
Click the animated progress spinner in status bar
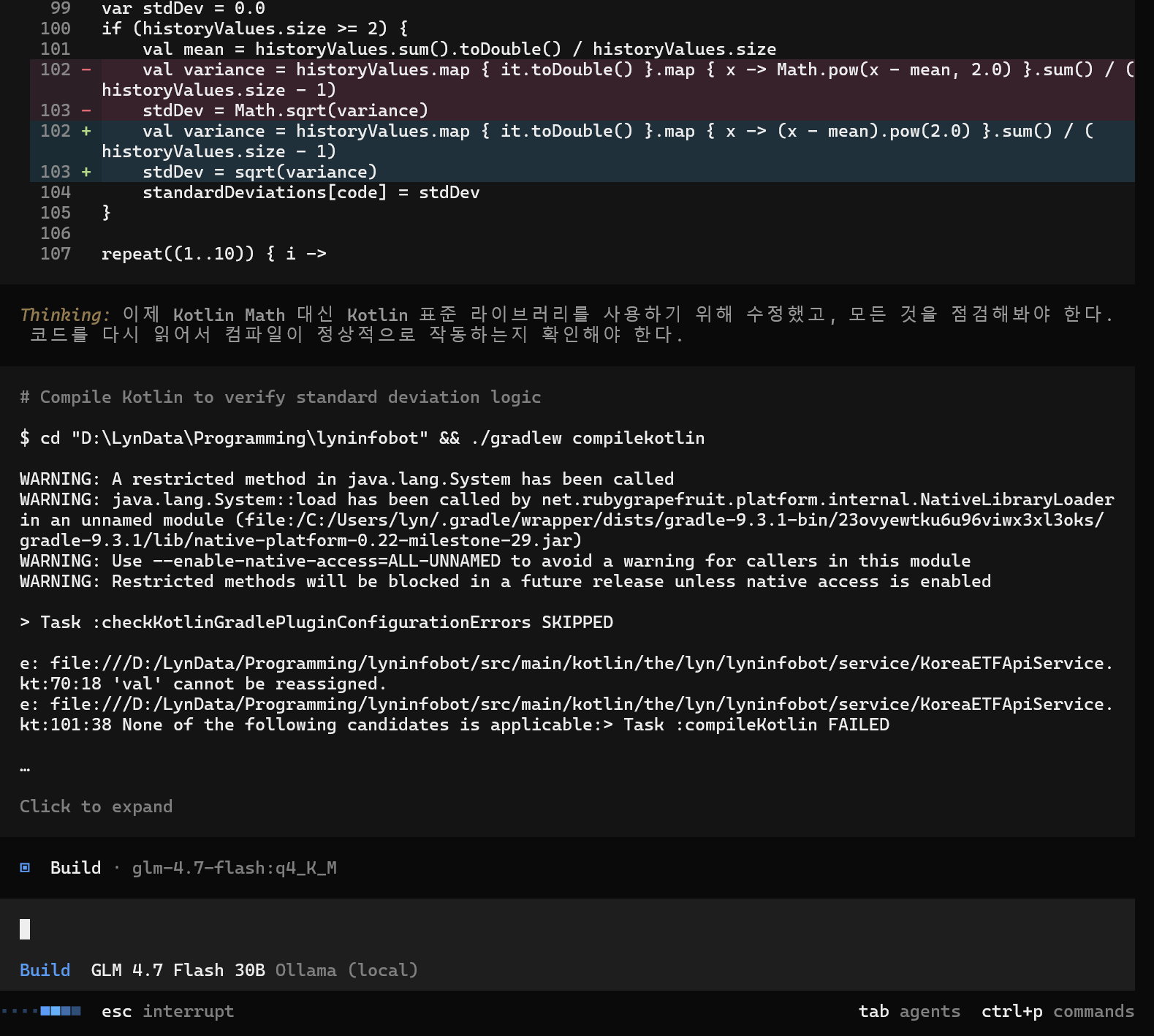click(42, 1011)
